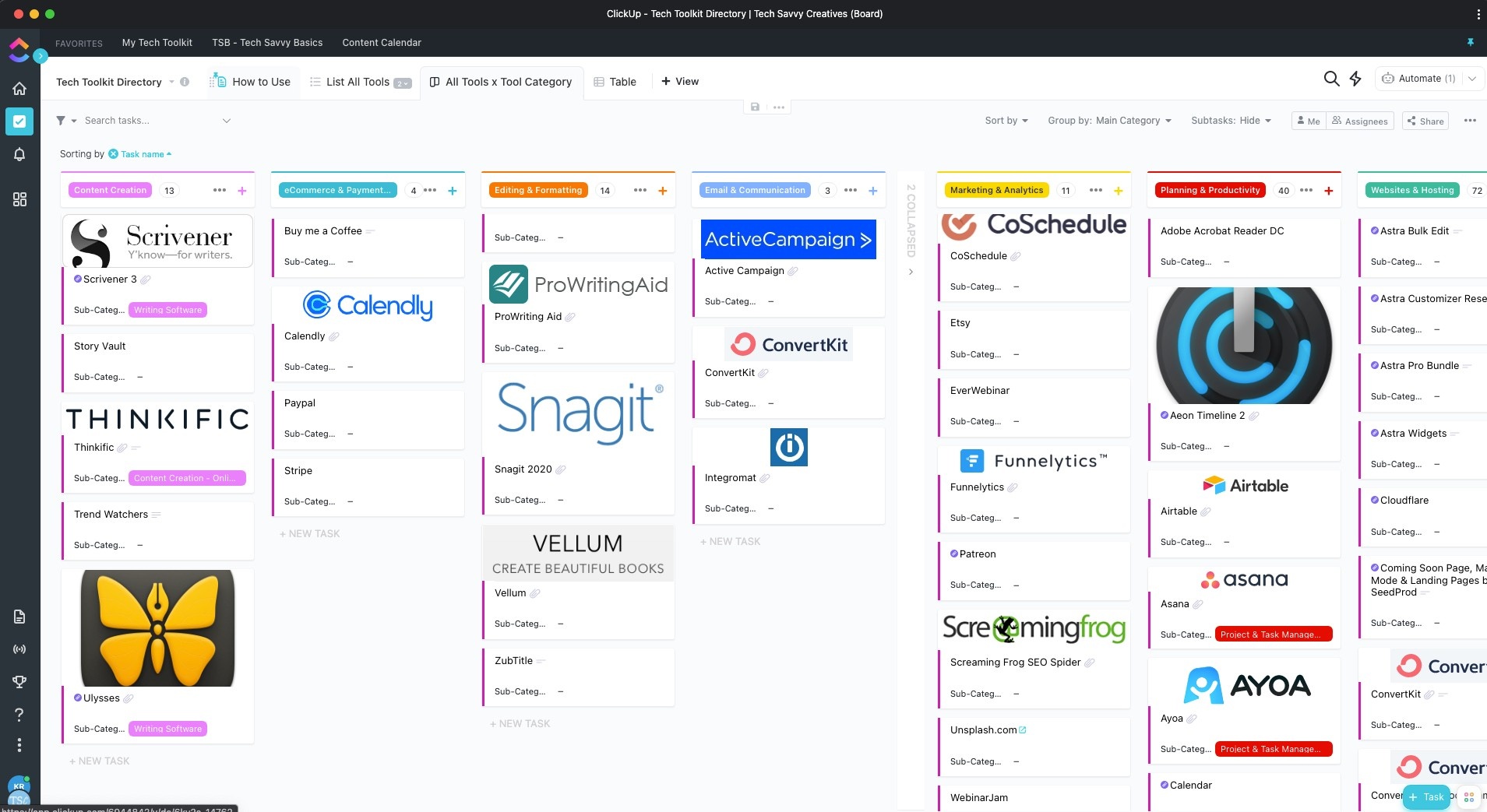
Task: Click the save view icon below the tabs
Action: [755, 107]
